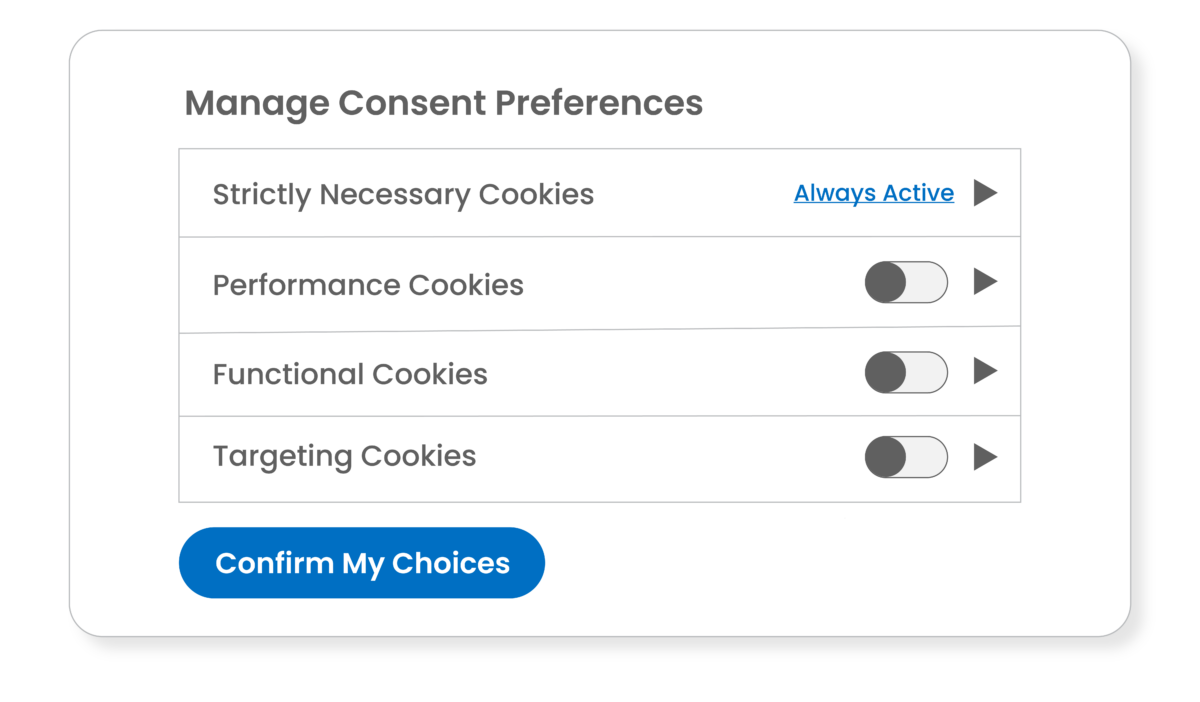Turn on Functional Cookies
The height and width of the screenshot is (702, 1200).
[905, 372]
